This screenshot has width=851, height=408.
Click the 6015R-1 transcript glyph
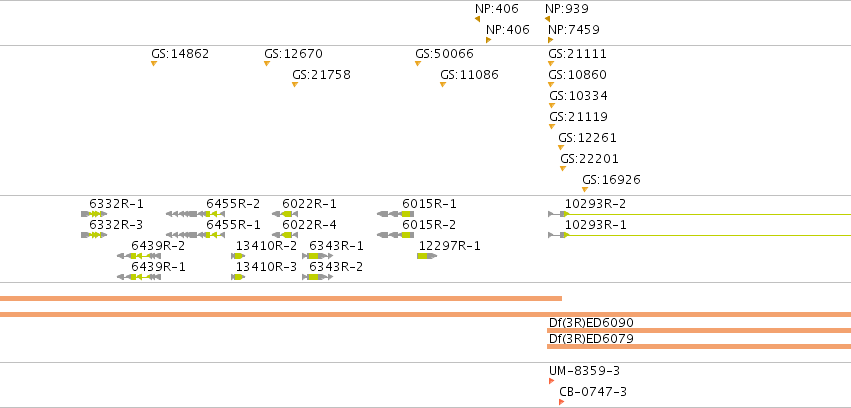click(x=396, y=214)
